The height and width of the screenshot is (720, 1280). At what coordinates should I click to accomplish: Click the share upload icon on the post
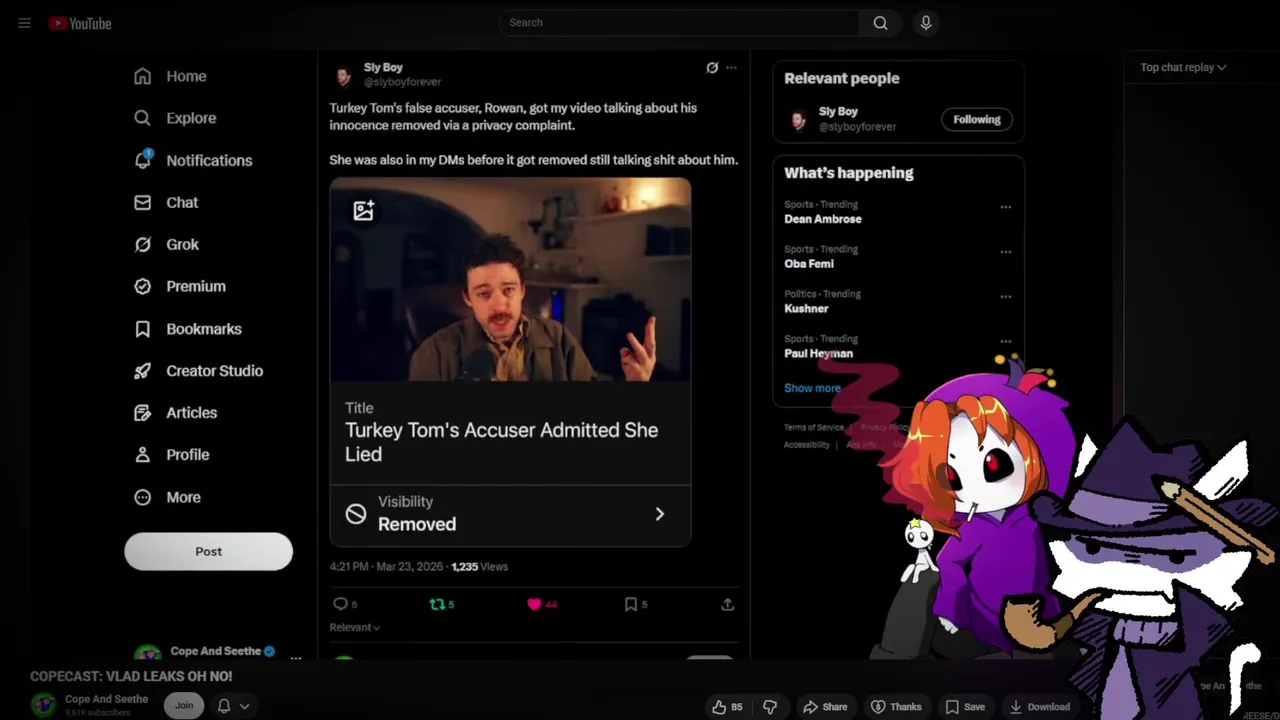pyautogui.click(x=727, y=604)
